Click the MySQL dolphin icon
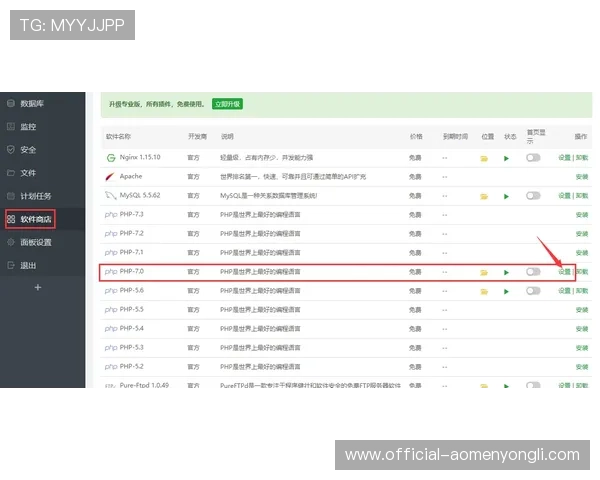Viewport: 600px width, 480px height. point(111,196)
